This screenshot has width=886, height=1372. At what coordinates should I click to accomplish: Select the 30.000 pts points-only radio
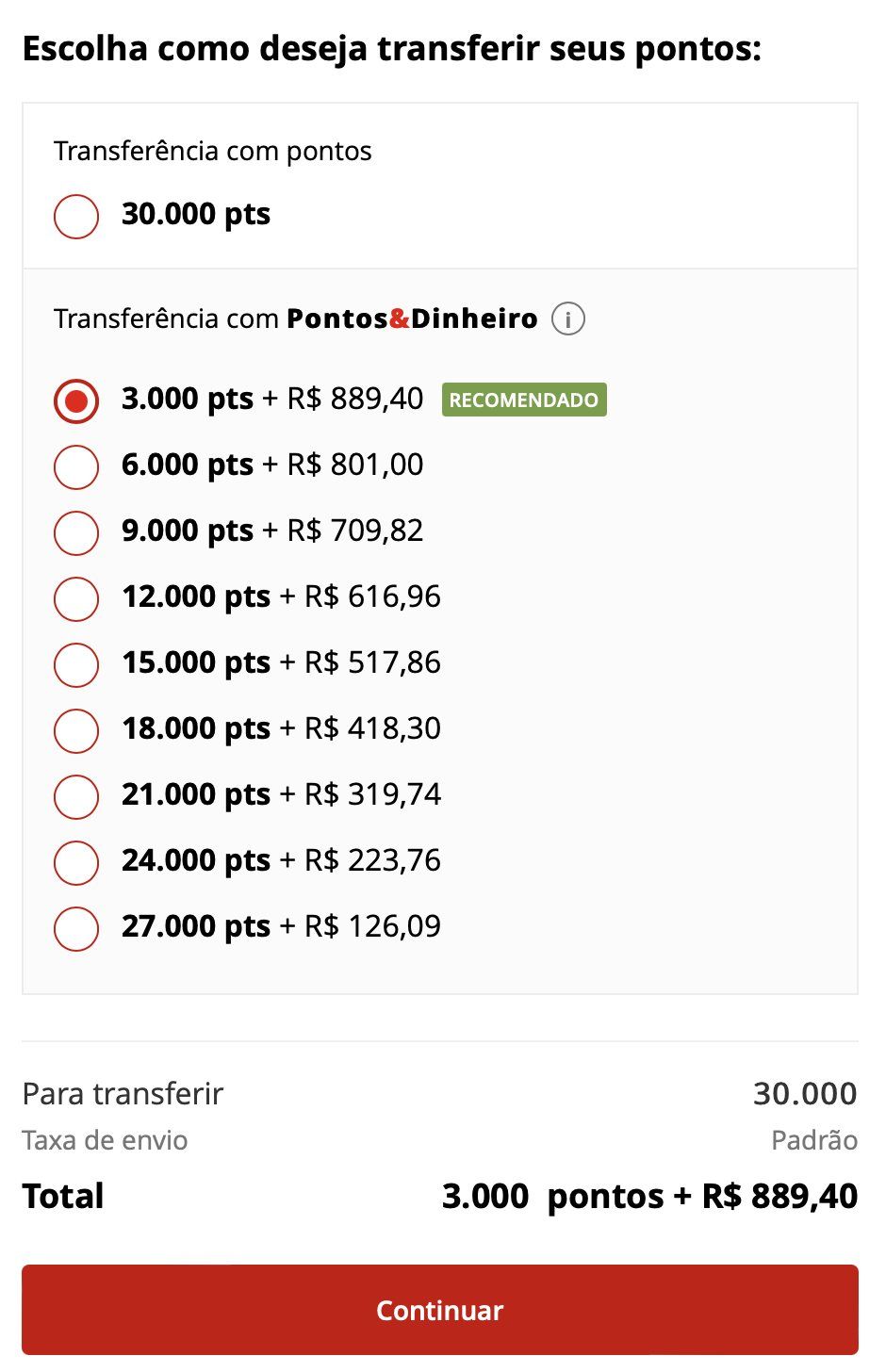coord(76,216)
